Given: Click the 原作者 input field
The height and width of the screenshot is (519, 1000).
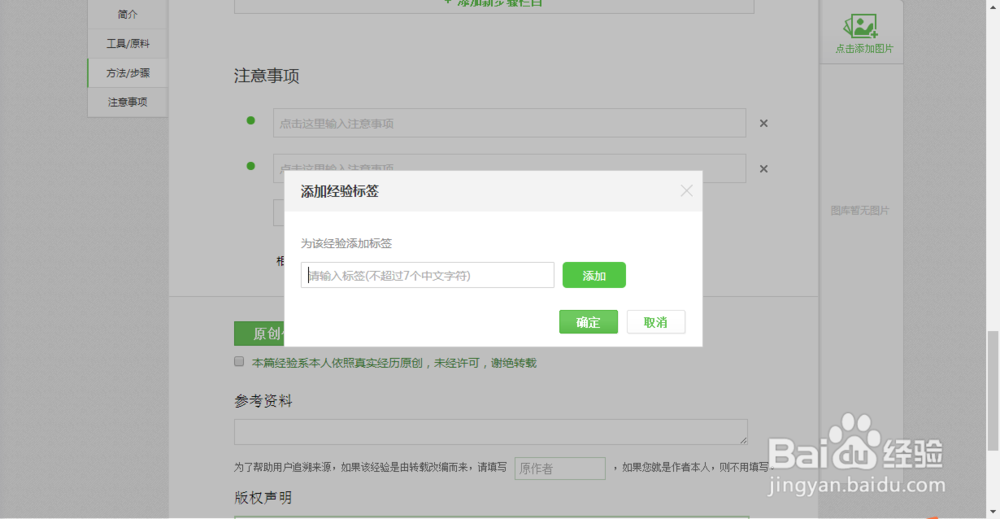Looking at the screenshot, I should 560,468.
